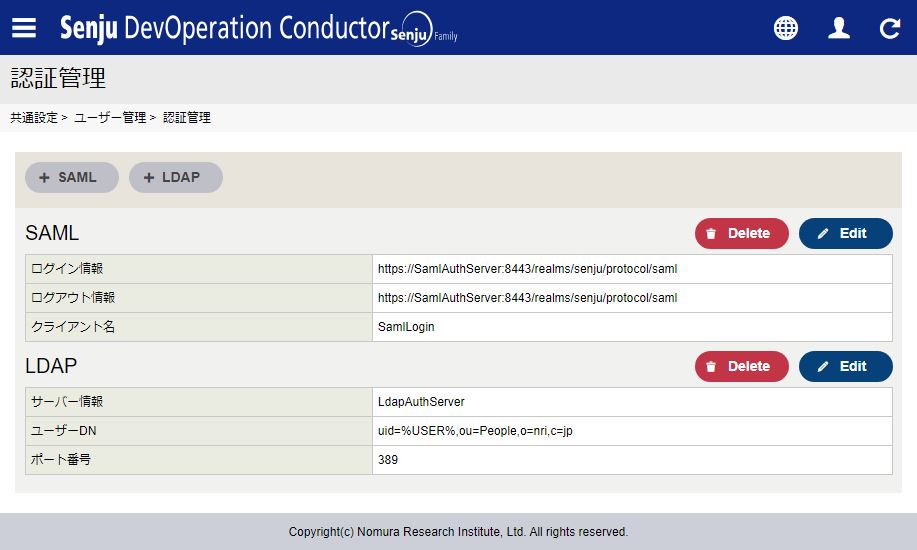Click the LdapAuthServer value
Screen dimensions: 917x550
[421, 401]
